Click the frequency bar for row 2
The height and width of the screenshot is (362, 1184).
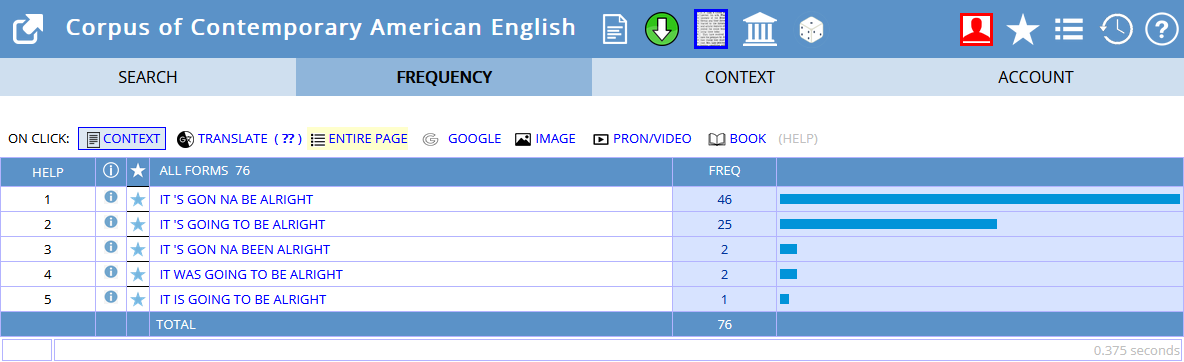coord(888,224)
